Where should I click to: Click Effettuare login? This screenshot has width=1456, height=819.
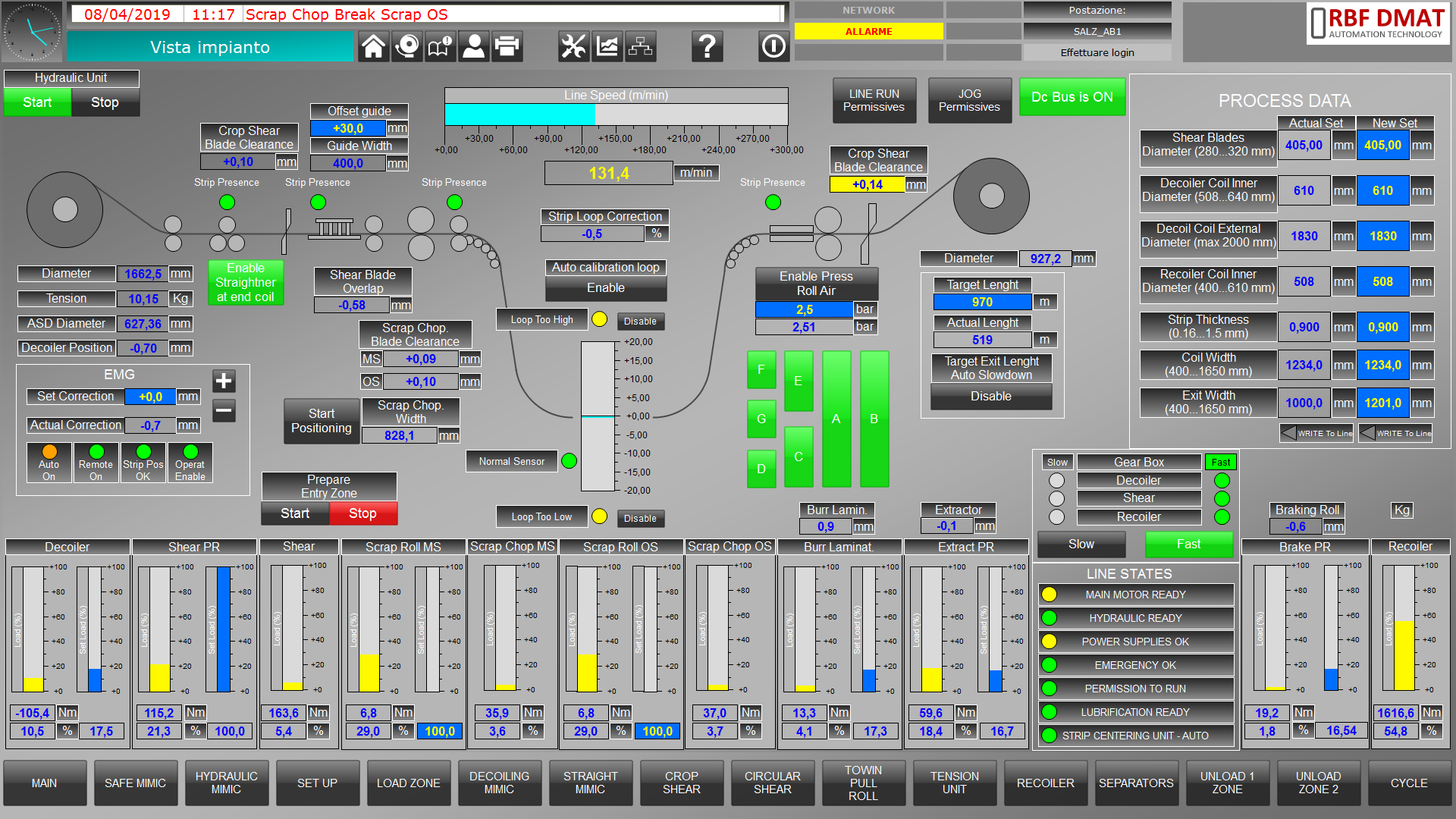pos(1097,52)
